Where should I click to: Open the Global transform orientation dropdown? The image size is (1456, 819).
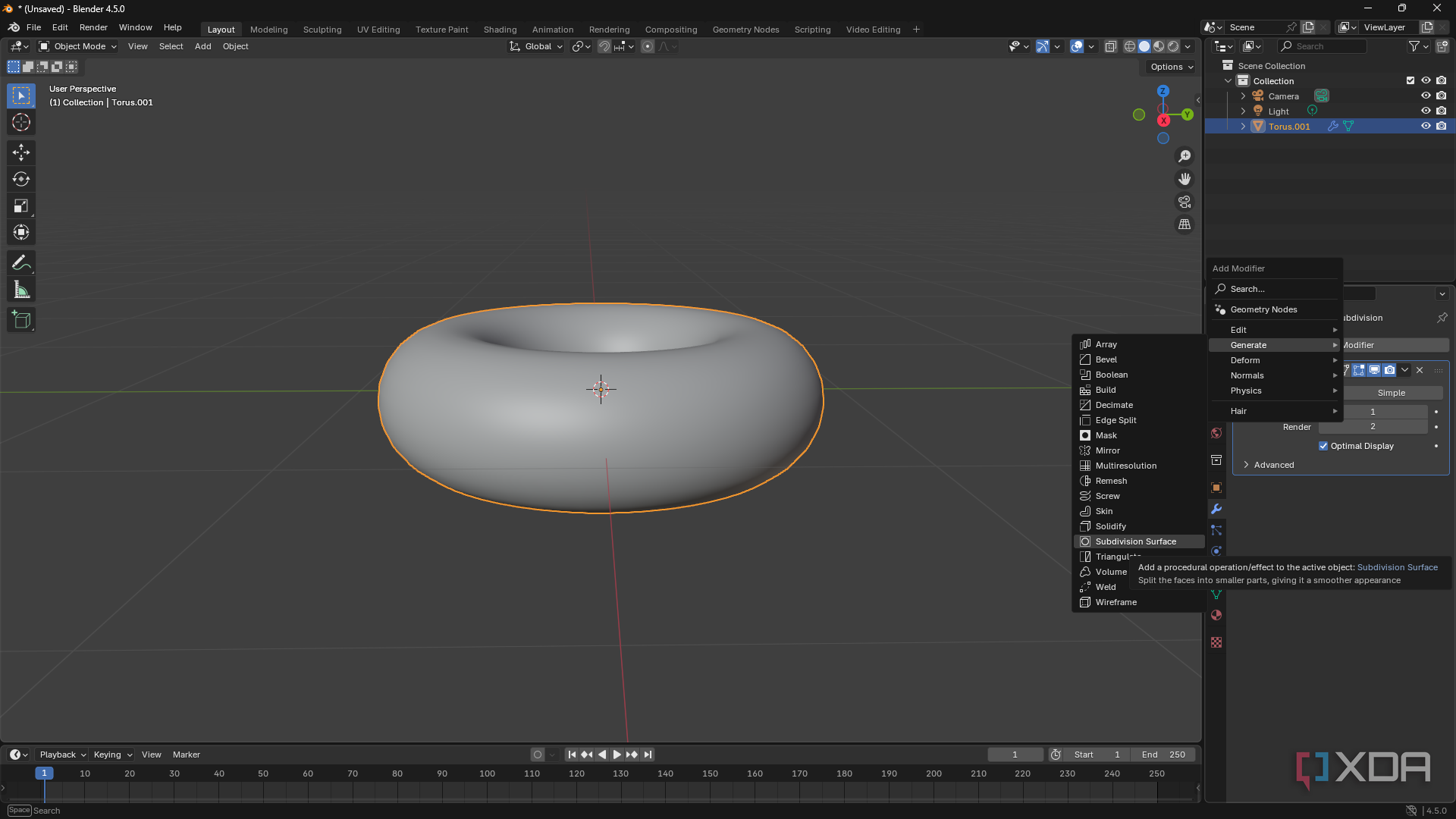(x=536, y=46)
